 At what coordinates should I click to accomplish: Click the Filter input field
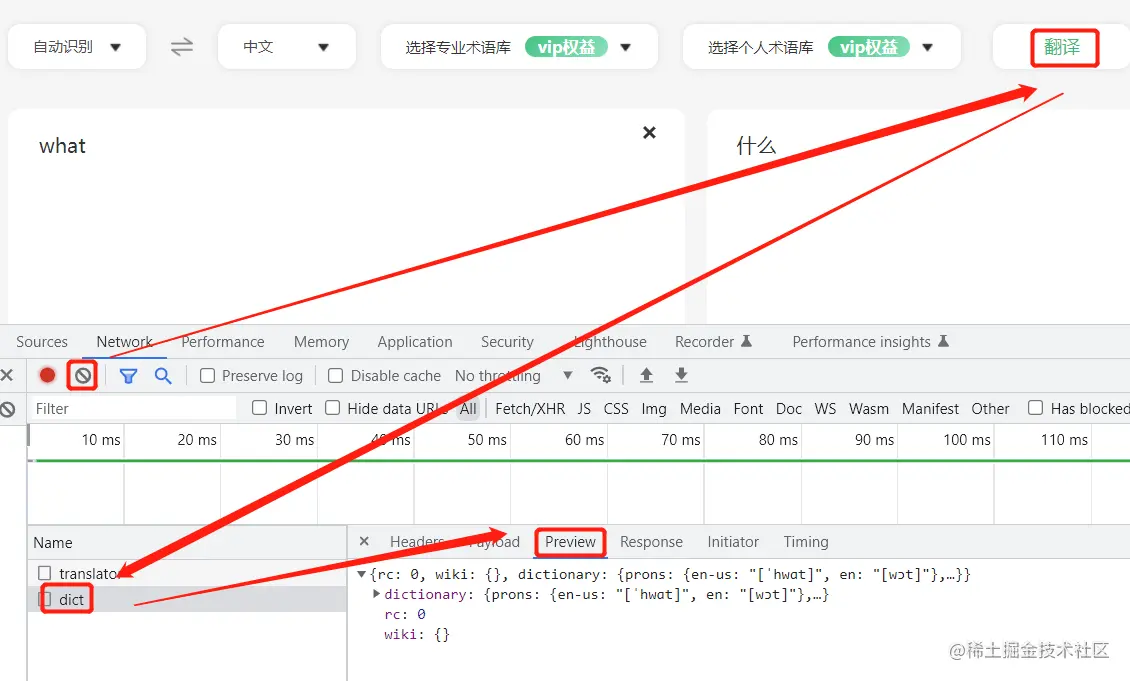[x=133, y=409]
